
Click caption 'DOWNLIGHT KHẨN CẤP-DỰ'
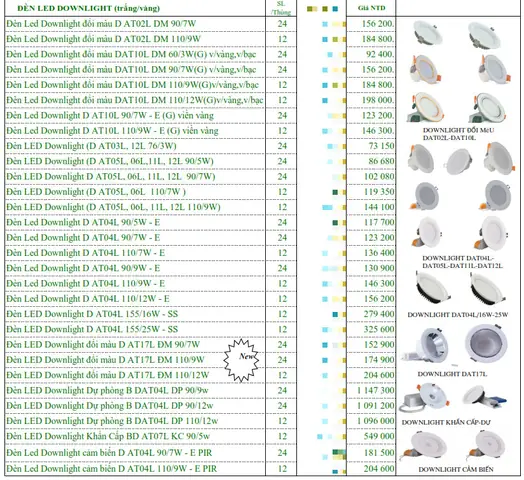[x=446, y=423]
